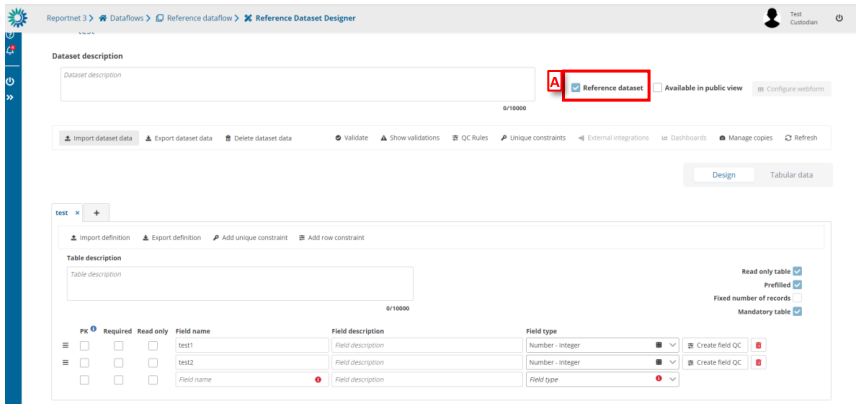The height and width of the screenshot is (405, 858).
Task: Open field type dropdown for test1
Action: point(673,345)
